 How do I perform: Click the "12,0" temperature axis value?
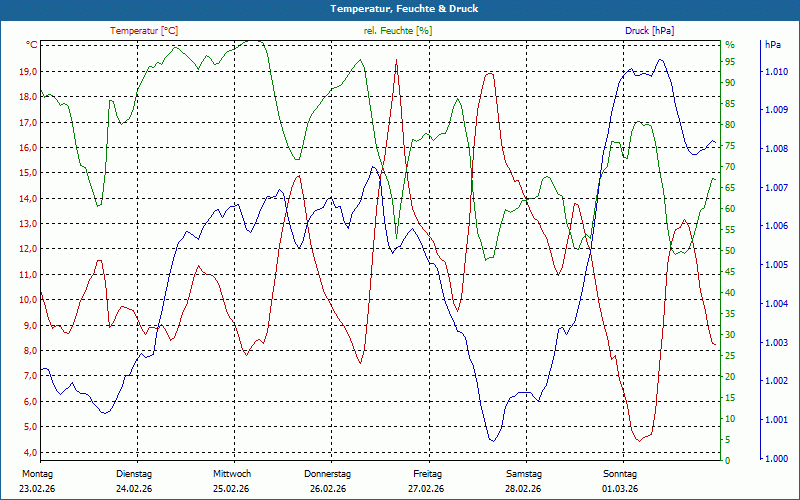29,249
